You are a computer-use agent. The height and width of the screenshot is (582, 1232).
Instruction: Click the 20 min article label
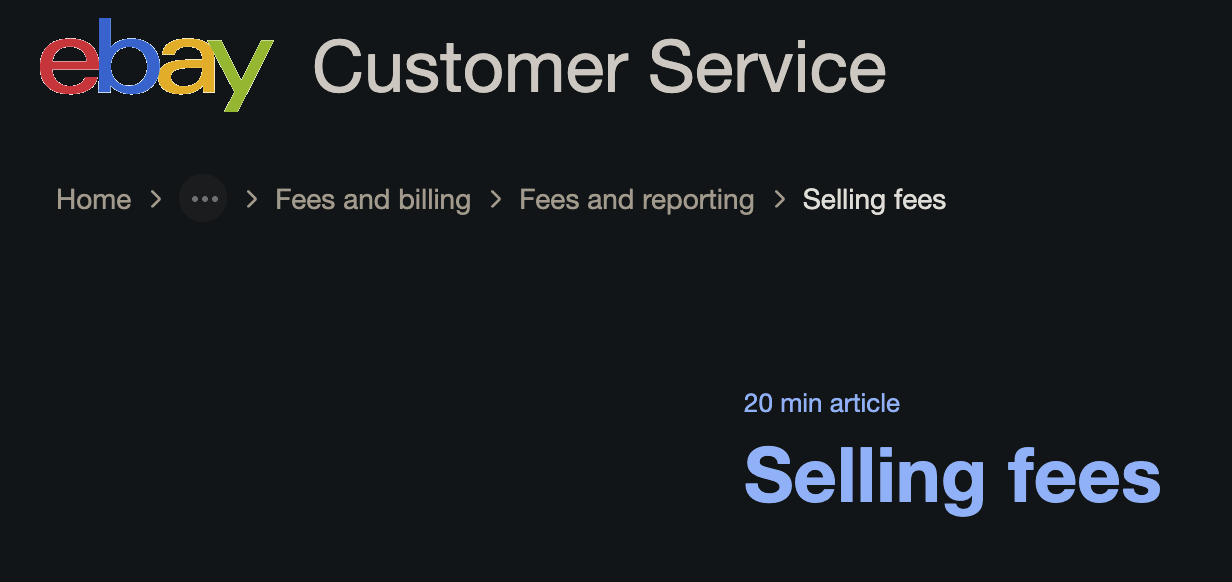821,402
